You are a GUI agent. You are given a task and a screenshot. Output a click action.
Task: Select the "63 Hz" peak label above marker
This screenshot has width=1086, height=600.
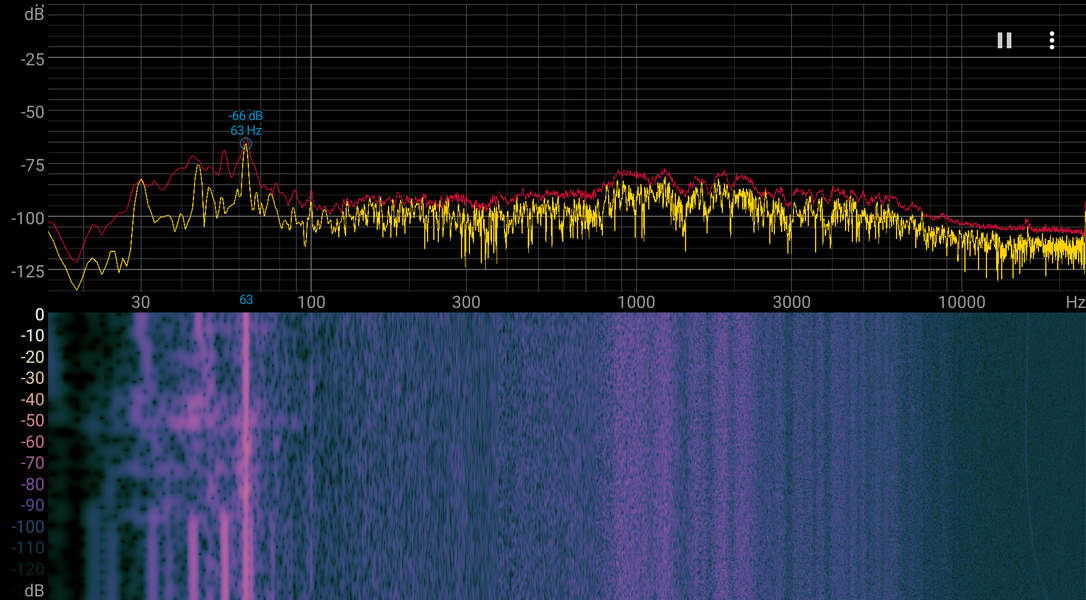coord(246,130)
